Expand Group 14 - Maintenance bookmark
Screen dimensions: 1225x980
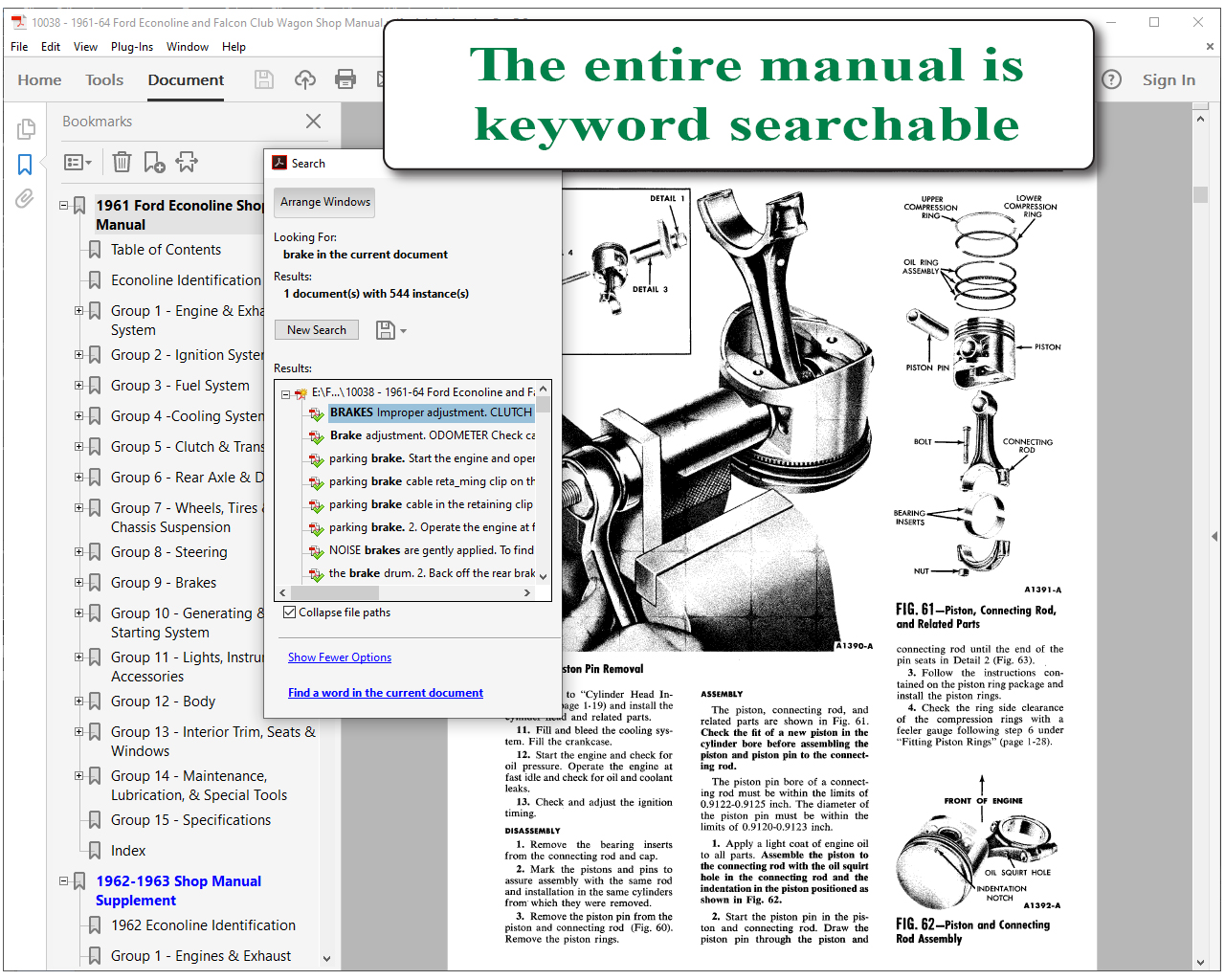(79, 775)
